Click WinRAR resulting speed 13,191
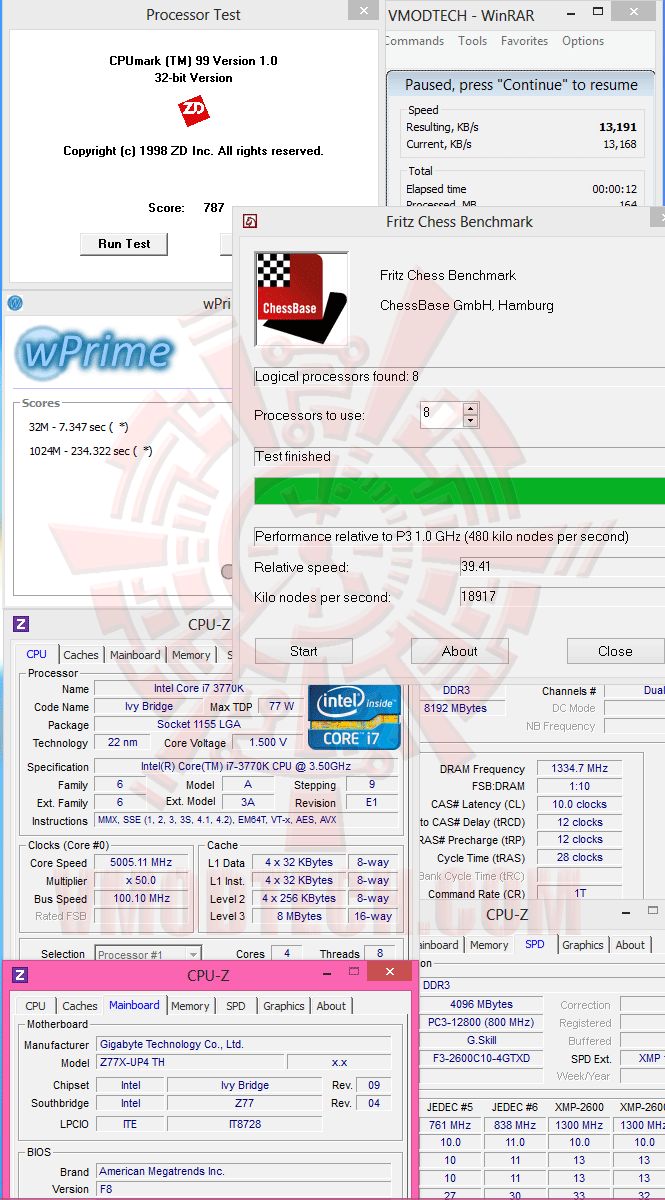665x1200 pixels. (617, 127)
